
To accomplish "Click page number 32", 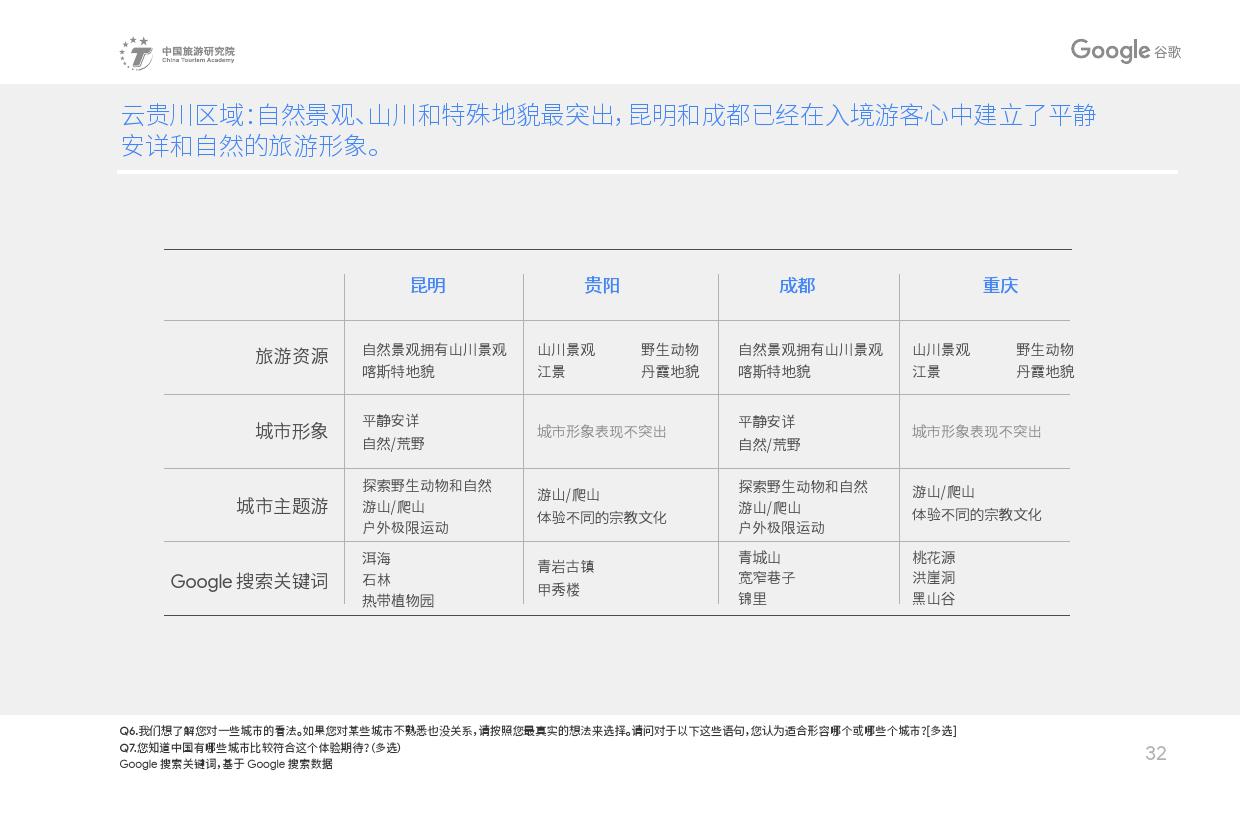I will [1155, 754].
